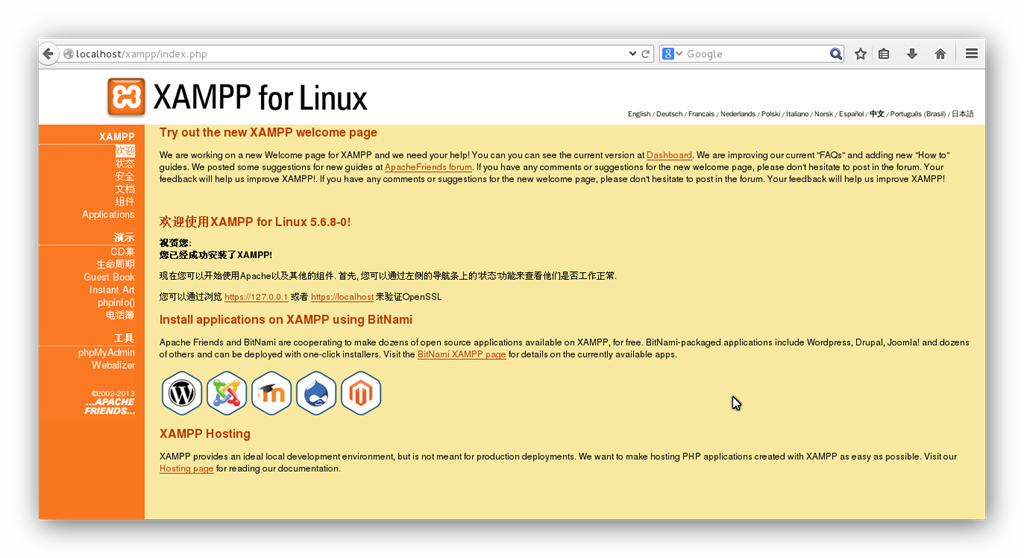Open Applications in the sidebar

(x=108, y=214)
